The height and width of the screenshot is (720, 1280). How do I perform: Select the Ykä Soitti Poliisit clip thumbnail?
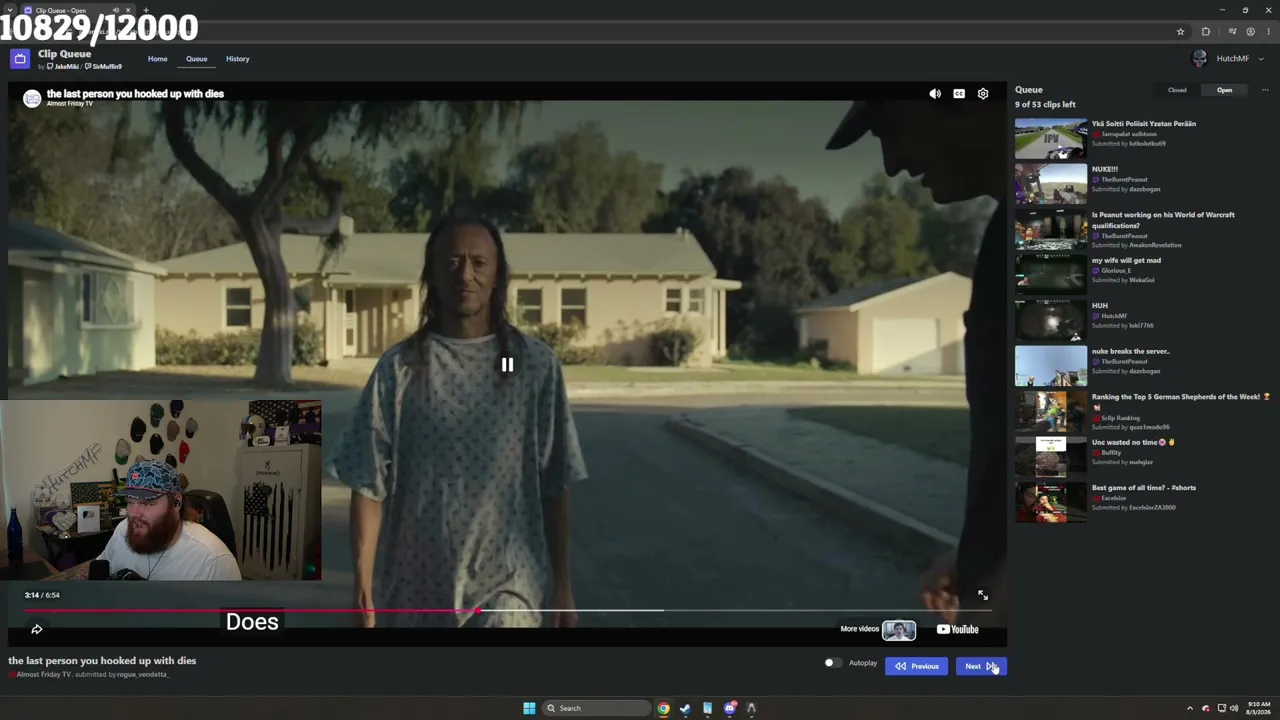1051,139
